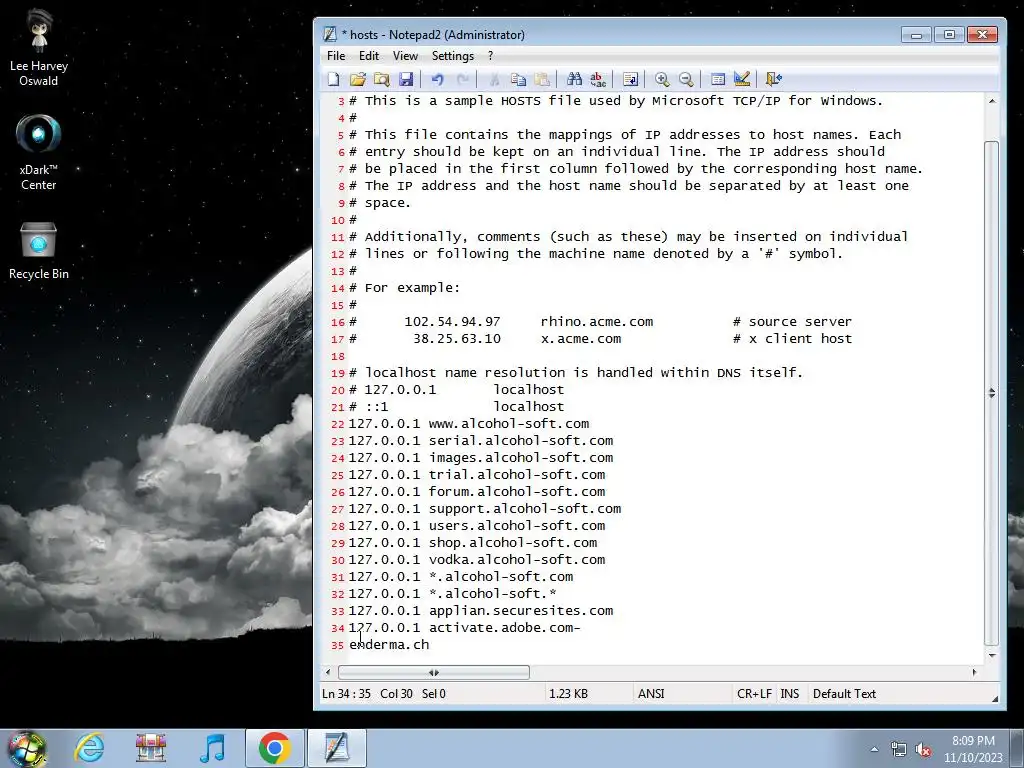Click the muted volume tray icon
This screenshot has height=768, width=1024.
point(923,750)
